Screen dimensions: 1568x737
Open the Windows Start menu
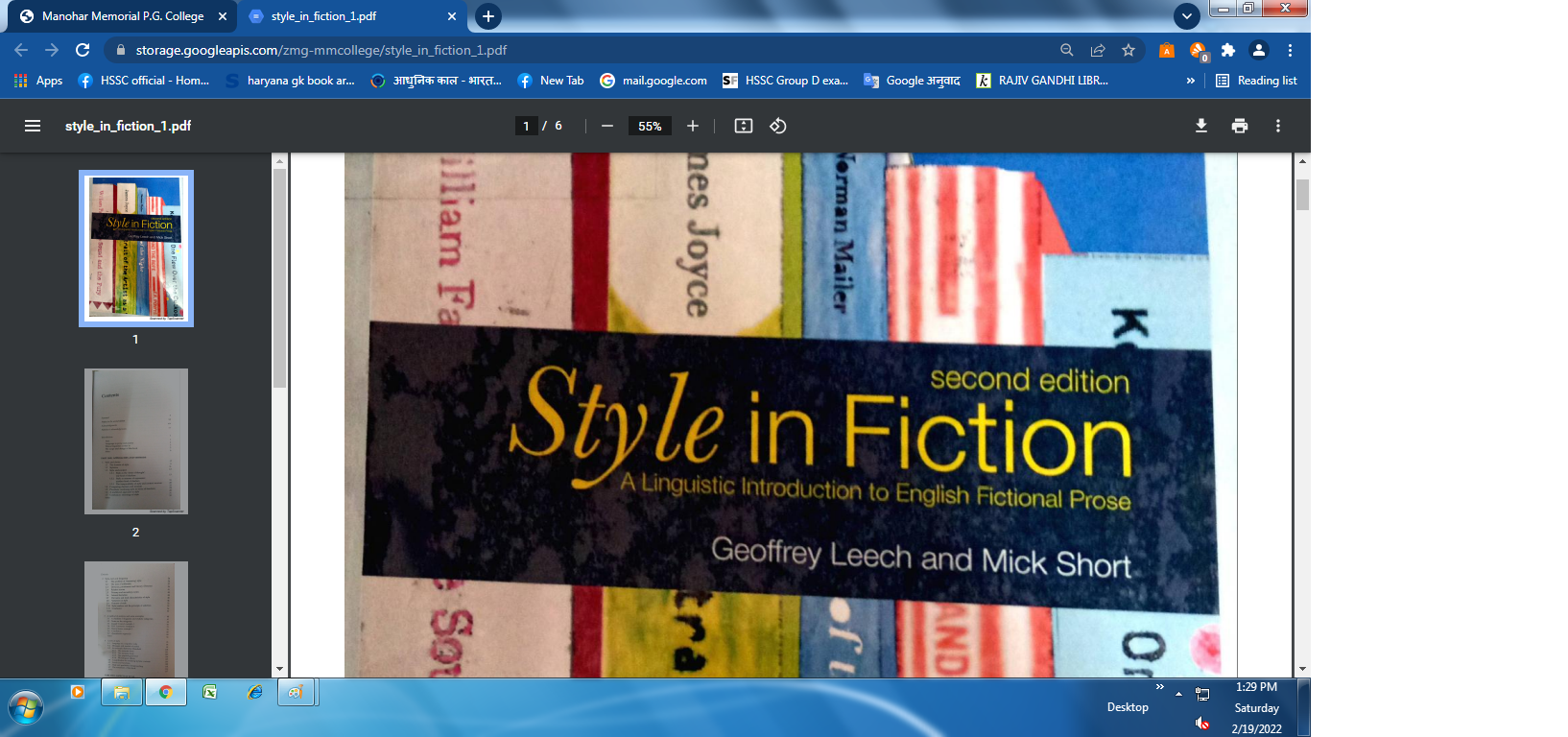26,709
